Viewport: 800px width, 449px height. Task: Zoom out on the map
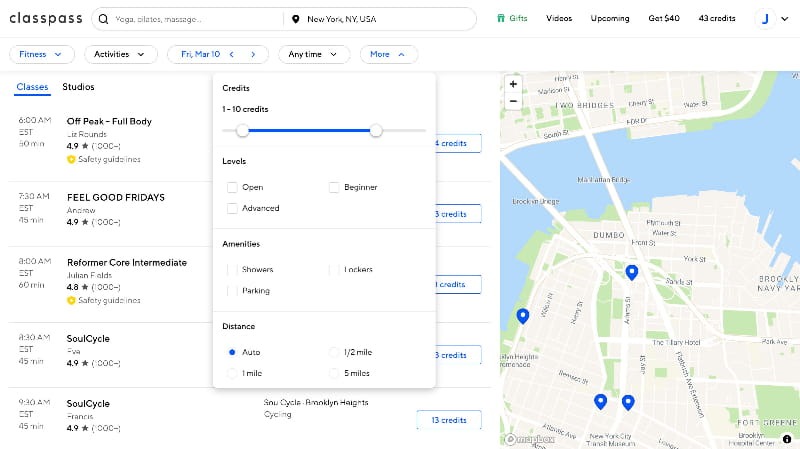point(513,101)
